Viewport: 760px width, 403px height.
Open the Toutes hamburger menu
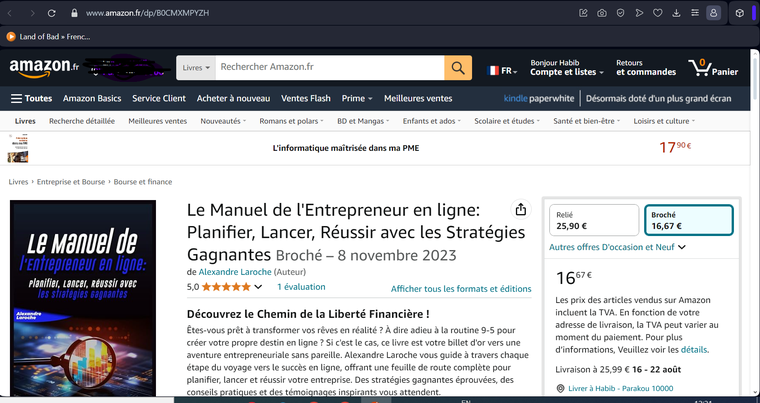(x=32, y=98)
